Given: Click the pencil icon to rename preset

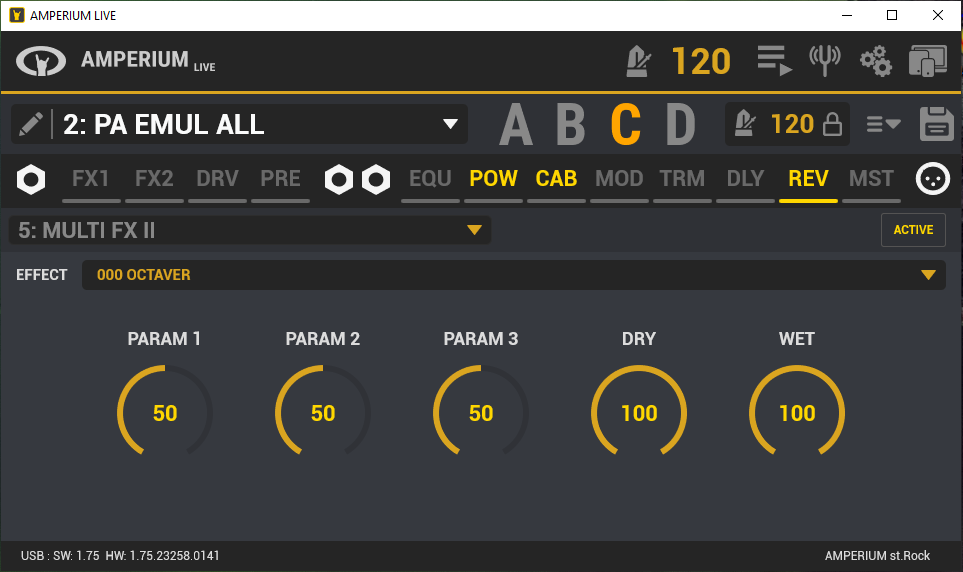Looking at the screenshot, I should [31, 124].
